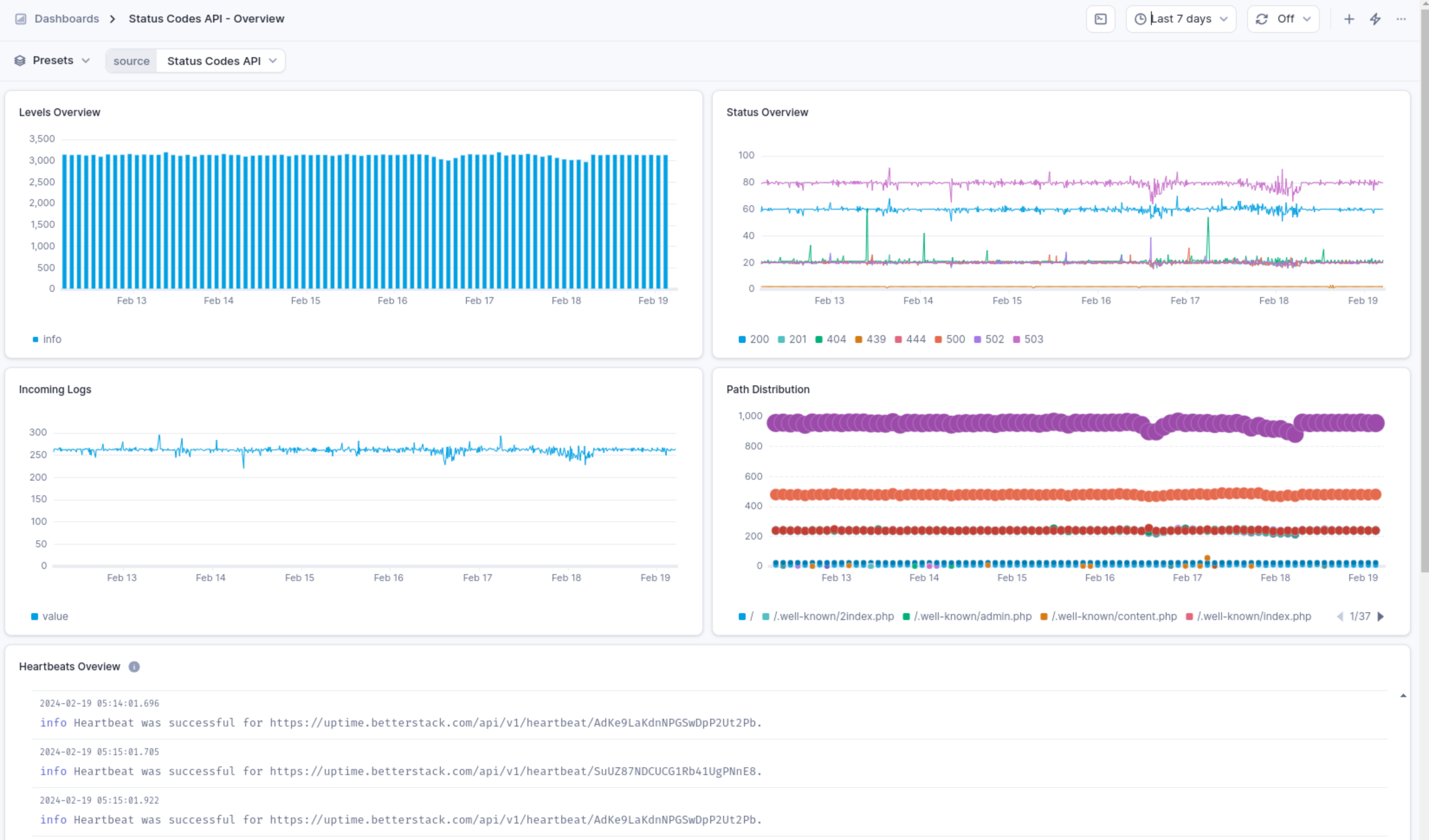The image size is (1429, 840).
Task: Add a new chart with plus icon
Action: [x=1349, y=19]
